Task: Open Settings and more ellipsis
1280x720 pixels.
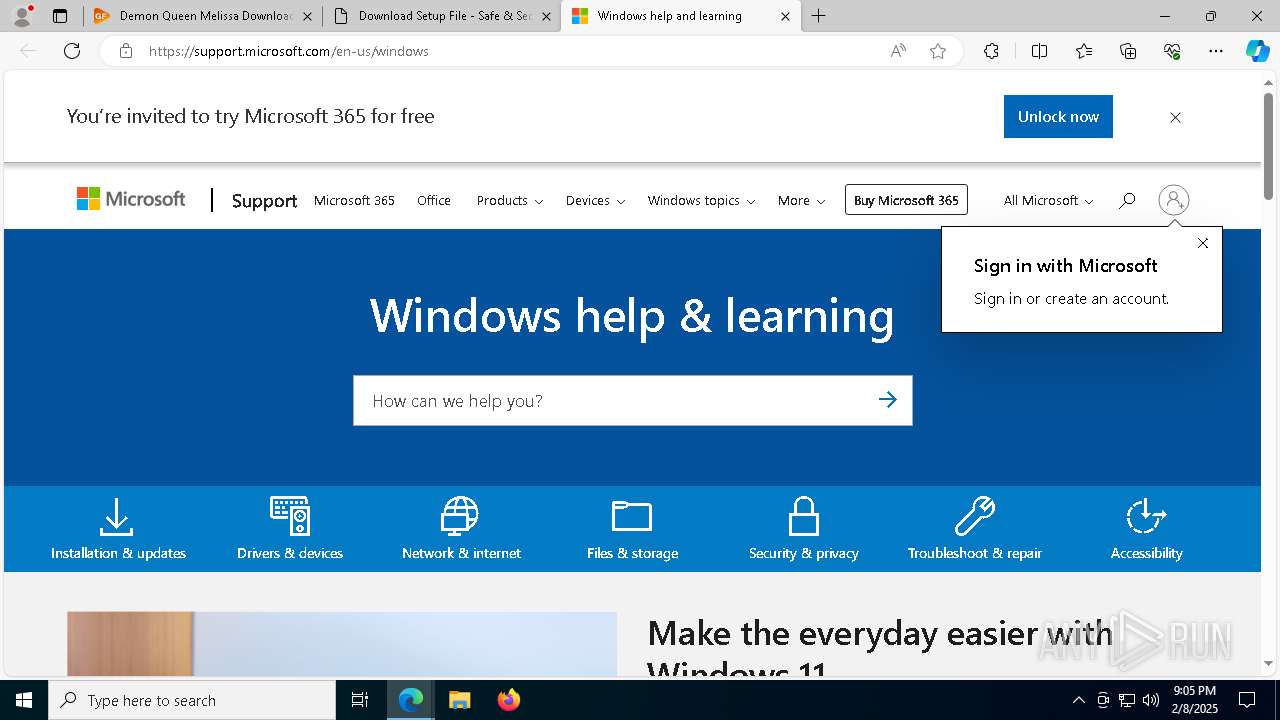Action: click(x=1216, y=51)
